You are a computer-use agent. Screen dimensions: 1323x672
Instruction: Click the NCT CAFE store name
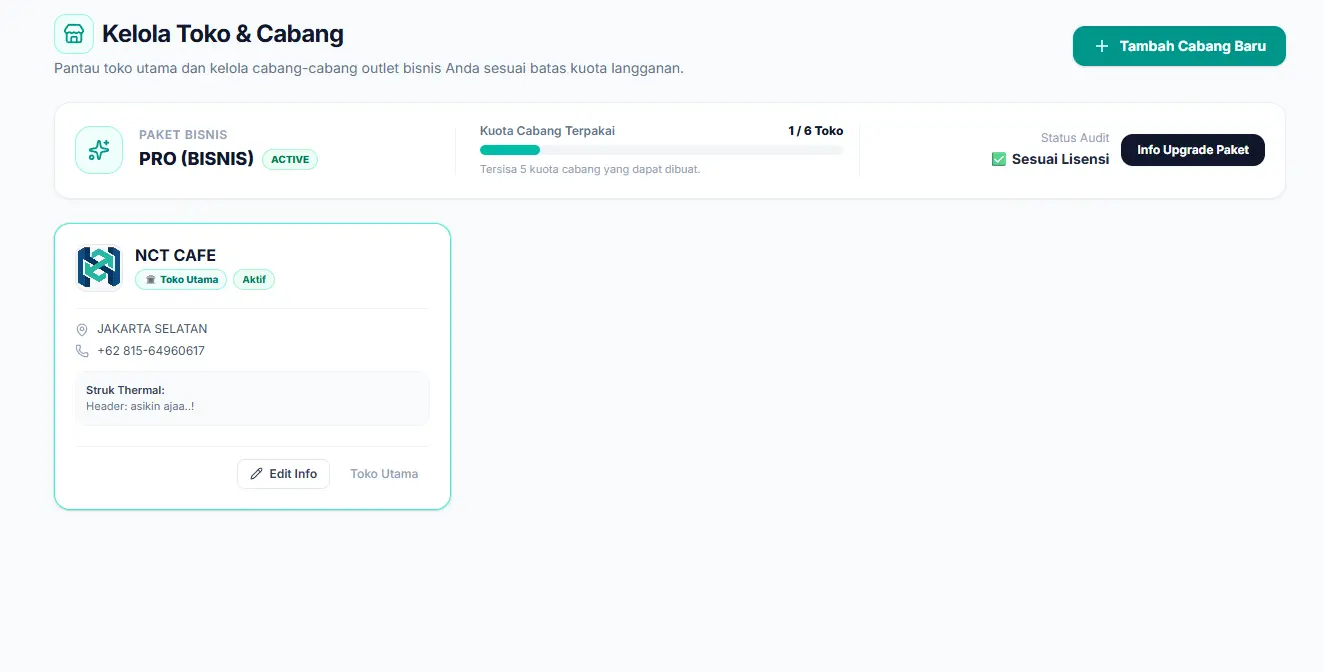pyautogui.click(x=175, y=255)
